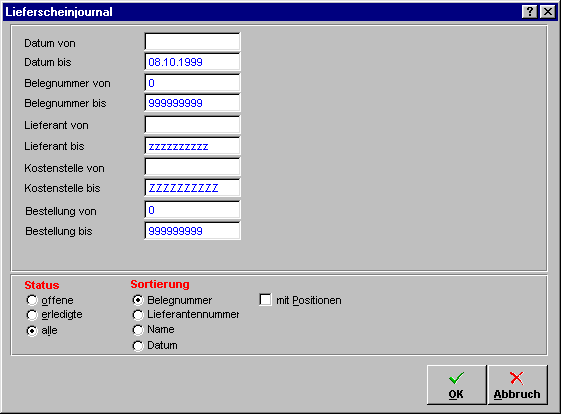Cancel using the red X Abbruch button
561x414 pixels.
pos(517,385)
